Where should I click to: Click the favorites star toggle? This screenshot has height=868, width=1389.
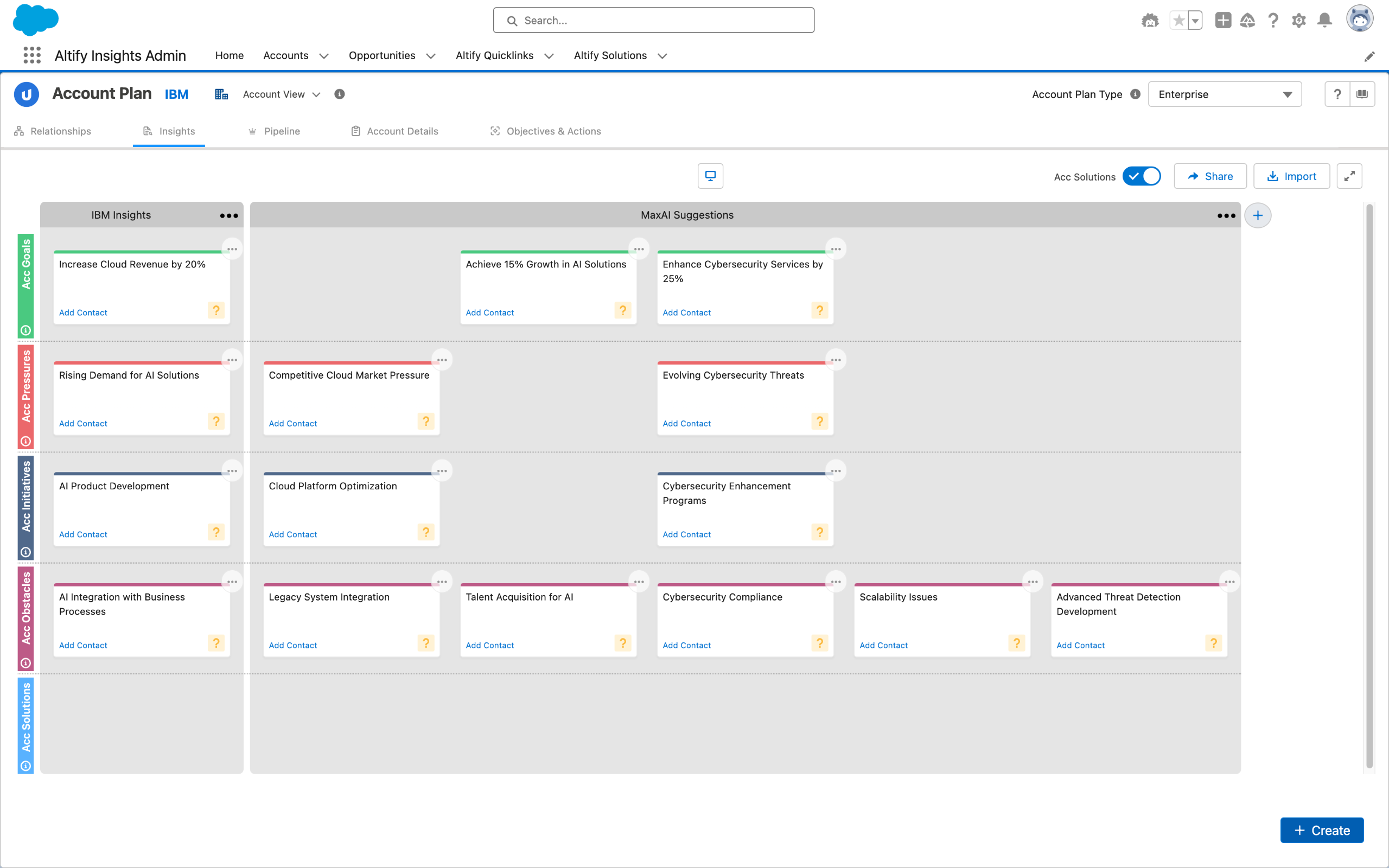pyautogui.click(x=1178, y=21)
